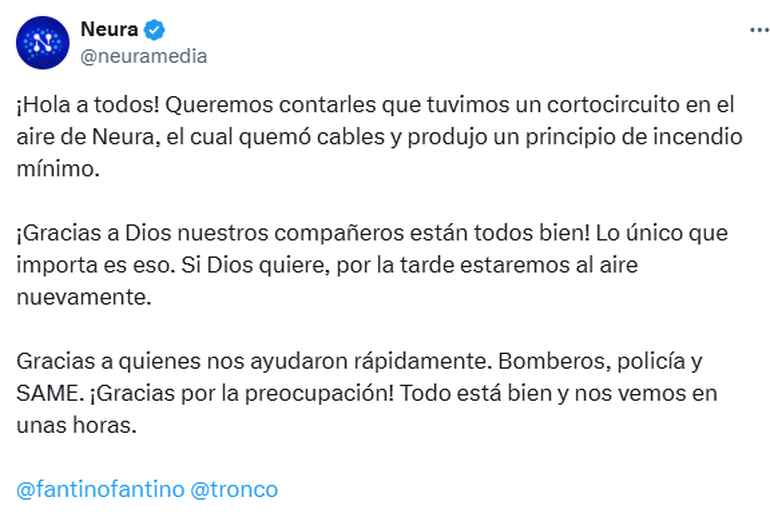Click the phrase ¡Gracias por la preocupación!
The image size is (770, 525).
pos(242,393)
